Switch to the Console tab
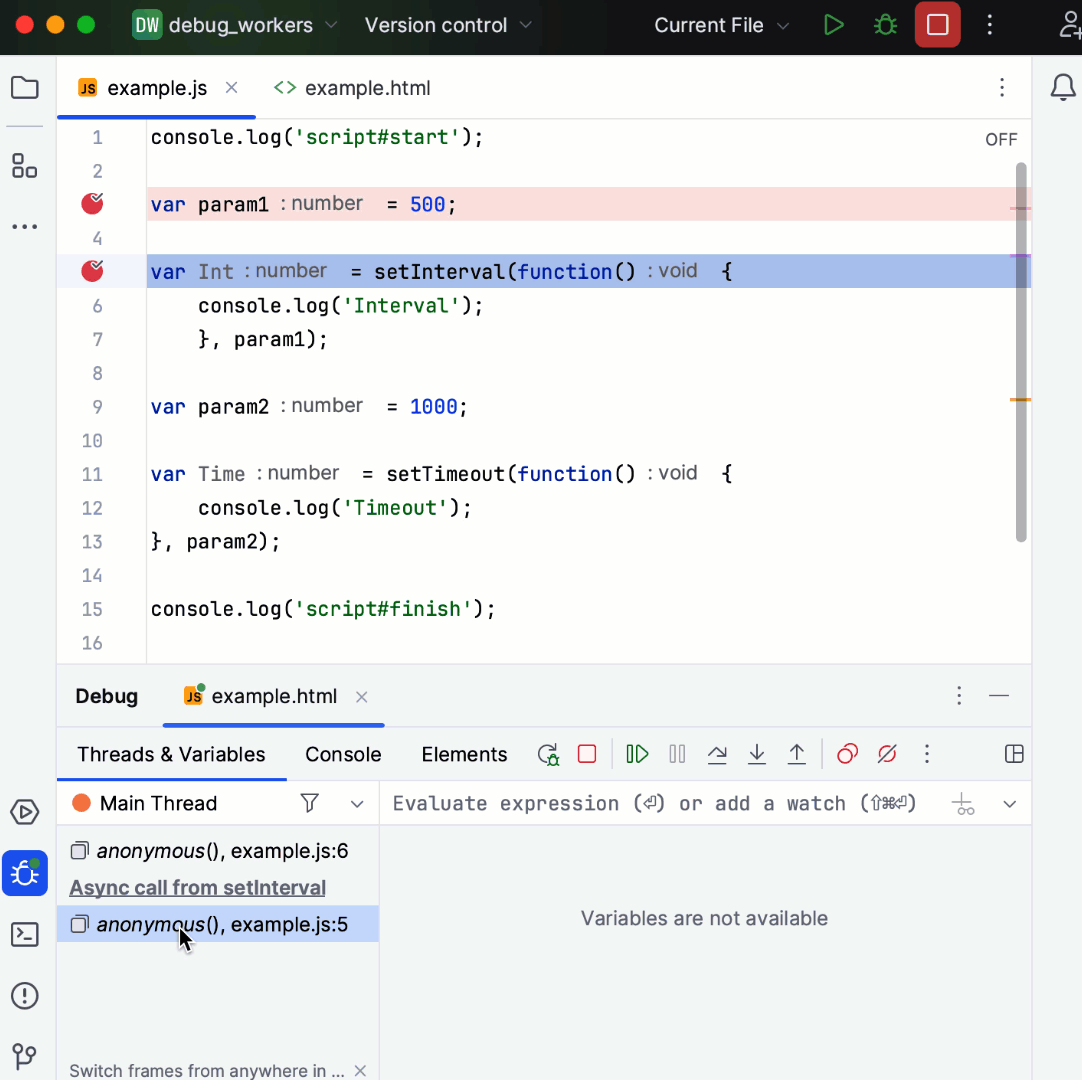This screenshot has width=1082, height=1080. [343, 754]
